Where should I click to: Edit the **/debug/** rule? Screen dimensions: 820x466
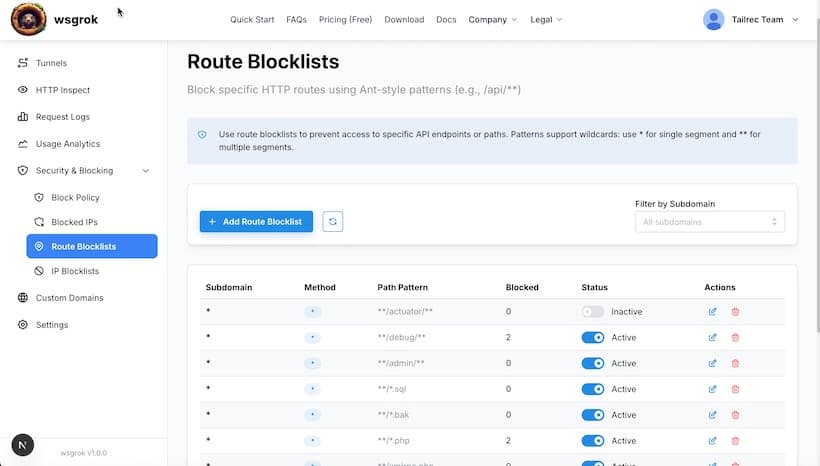pyautogui.click(x=712, y=337)
